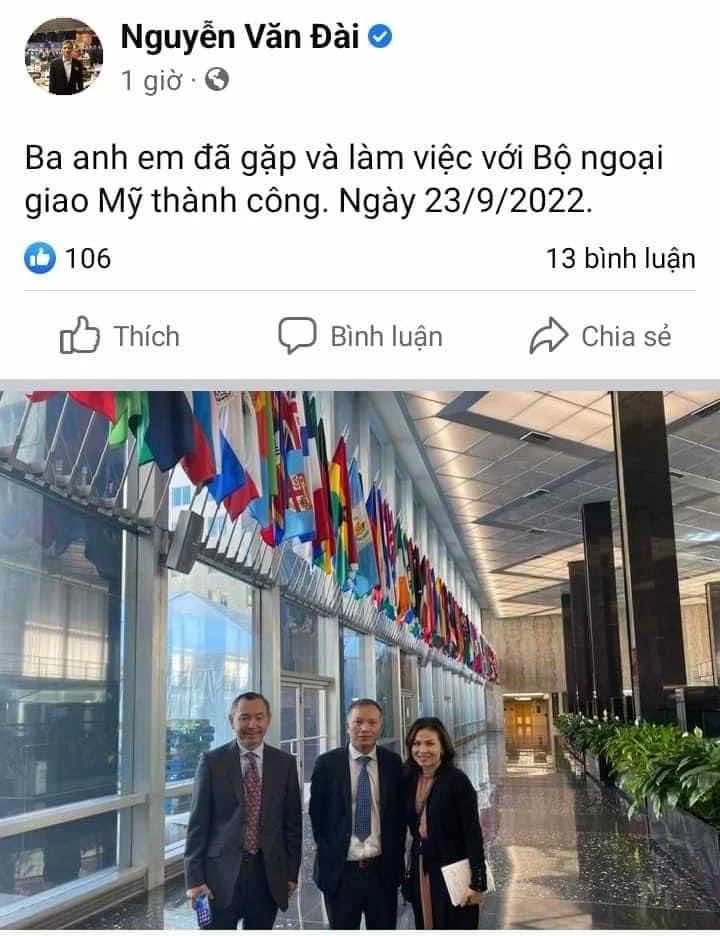
Task: Tap the "Bình luận" text label
Action: (x=386, y=337)
